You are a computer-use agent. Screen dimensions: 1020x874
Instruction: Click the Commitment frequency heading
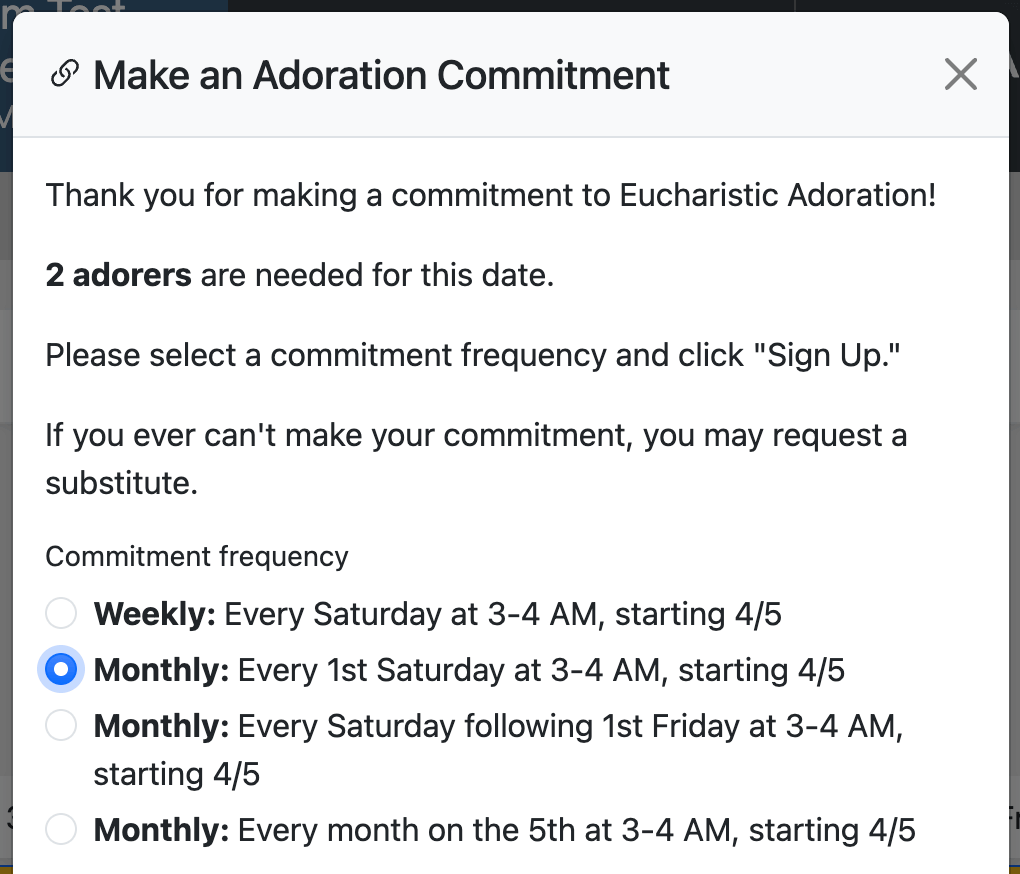pos(196,556)
